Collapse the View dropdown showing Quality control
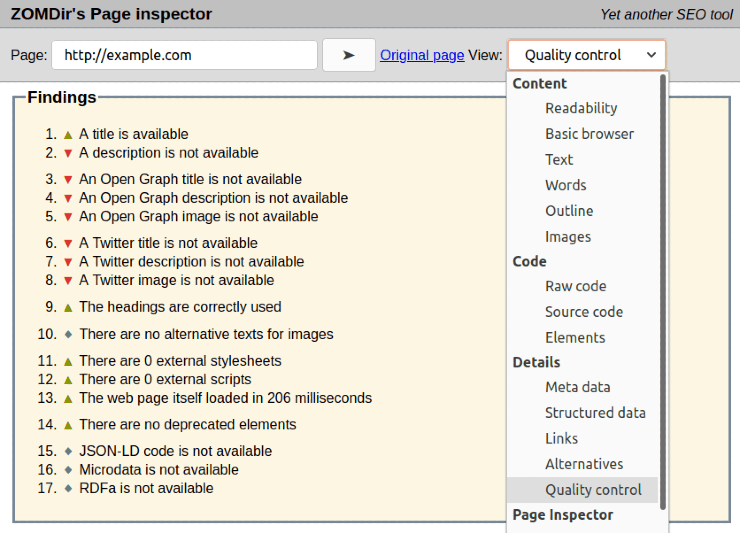The height and width of the screenshot is (533, 740). click(586, 55)
